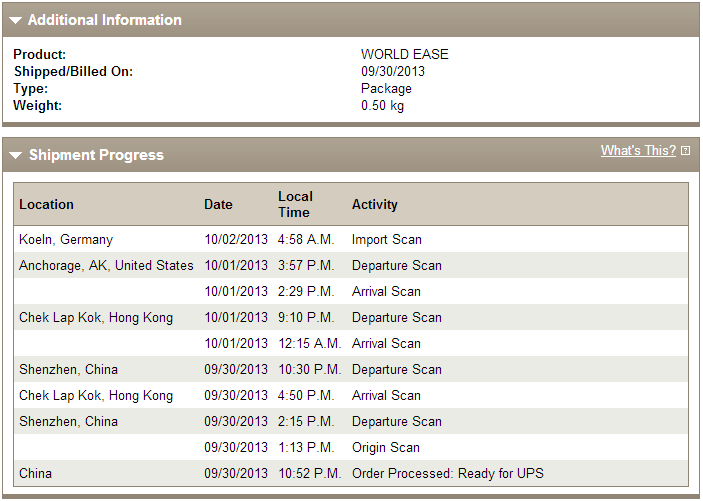Image resolution: width=703 pixels, height=501 pixels.
Task: Click the China location in last row
Action: [35, 473]
